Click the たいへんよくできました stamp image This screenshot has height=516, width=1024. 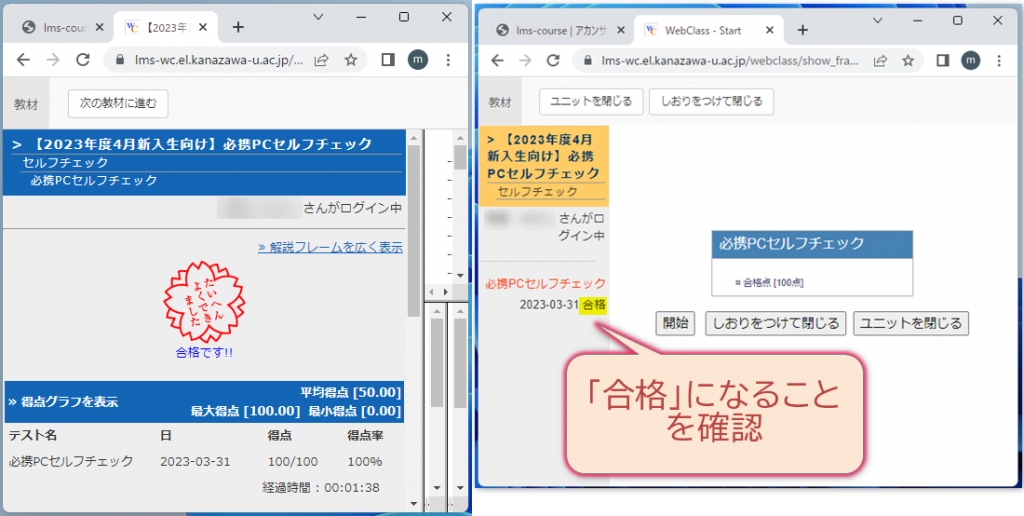[x=204, y=300]
